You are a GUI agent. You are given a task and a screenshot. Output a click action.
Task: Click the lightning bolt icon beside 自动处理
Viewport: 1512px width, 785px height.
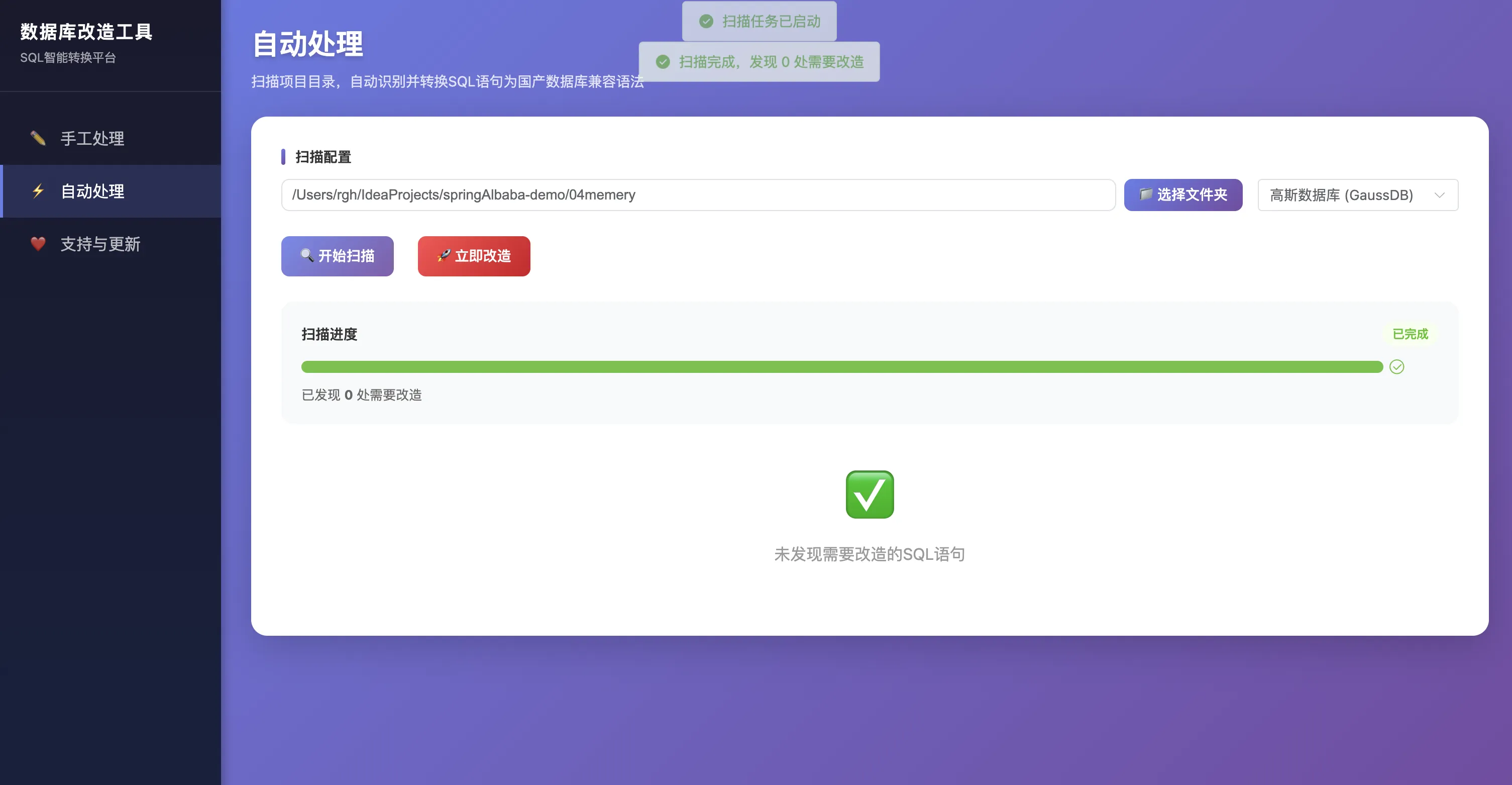[38, 191]
